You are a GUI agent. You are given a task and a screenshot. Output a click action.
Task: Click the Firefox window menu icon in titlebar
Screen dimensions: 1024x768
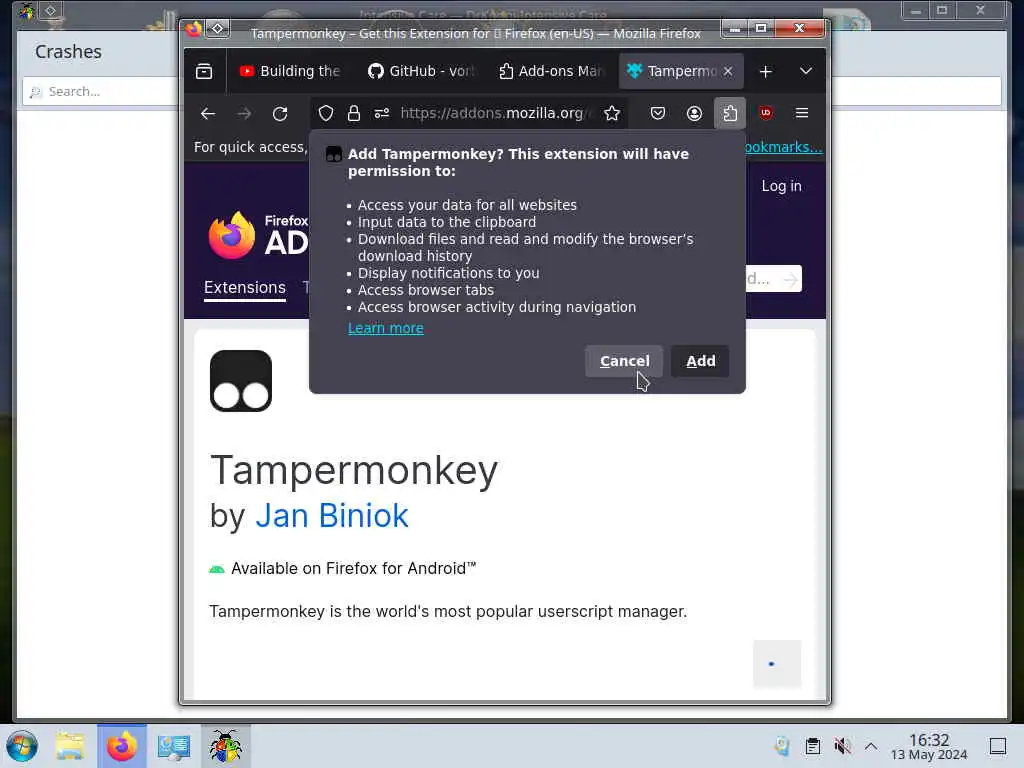194,29
